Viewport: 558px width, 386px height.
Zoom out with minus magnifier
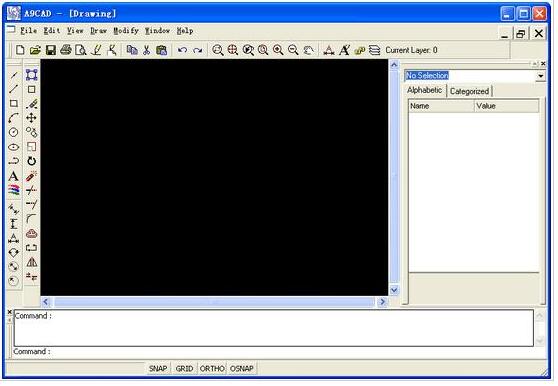(293, 50)
